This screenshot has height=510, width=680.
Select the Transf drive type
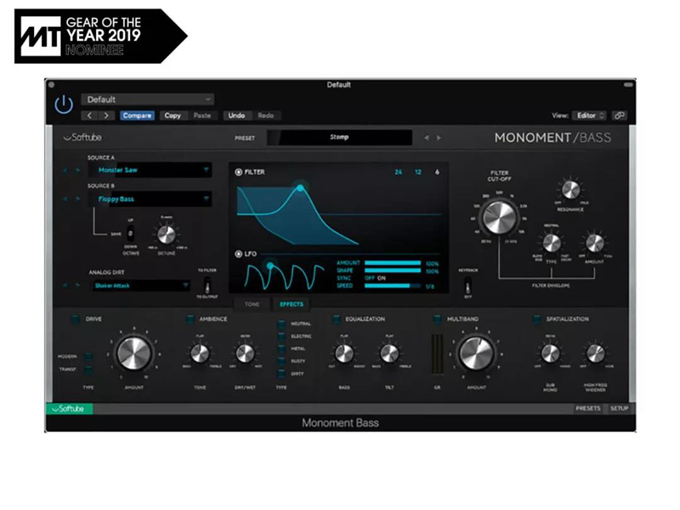click(88, 369)
